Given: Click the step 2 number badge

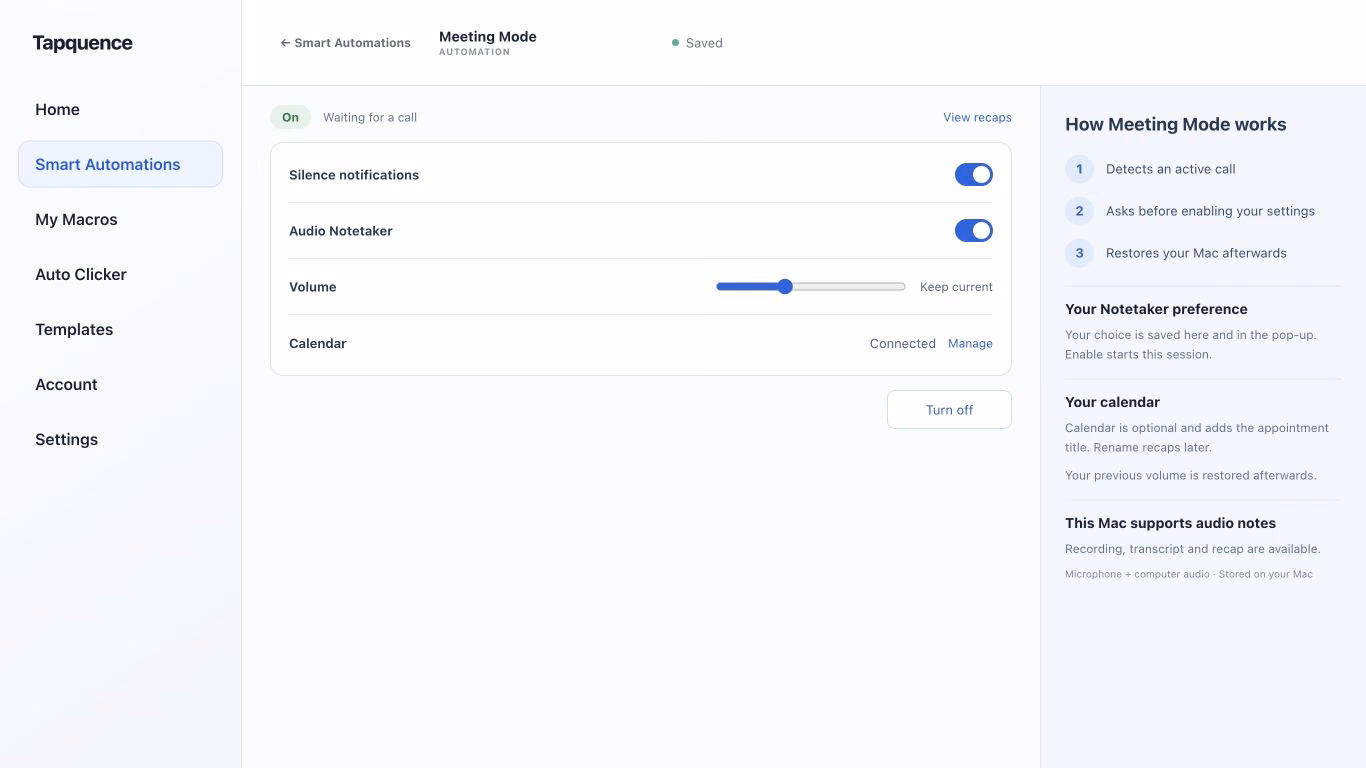Looking at the screenshot, I should [x=1079, y=211].
